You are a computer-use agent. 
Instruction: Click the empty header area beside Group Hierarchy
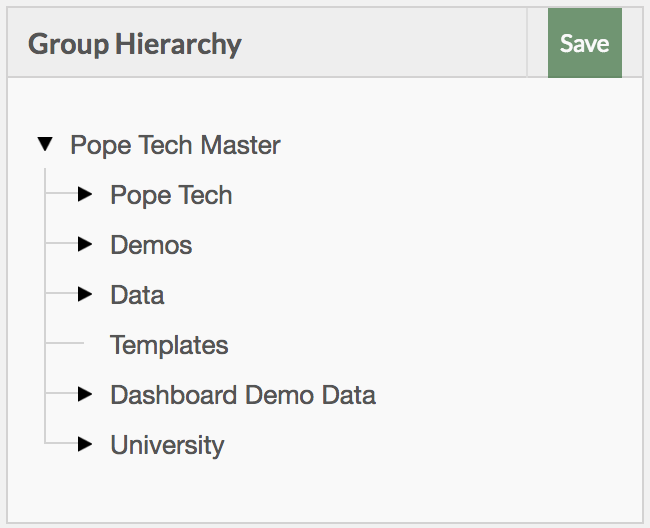(x=381, y=43)
